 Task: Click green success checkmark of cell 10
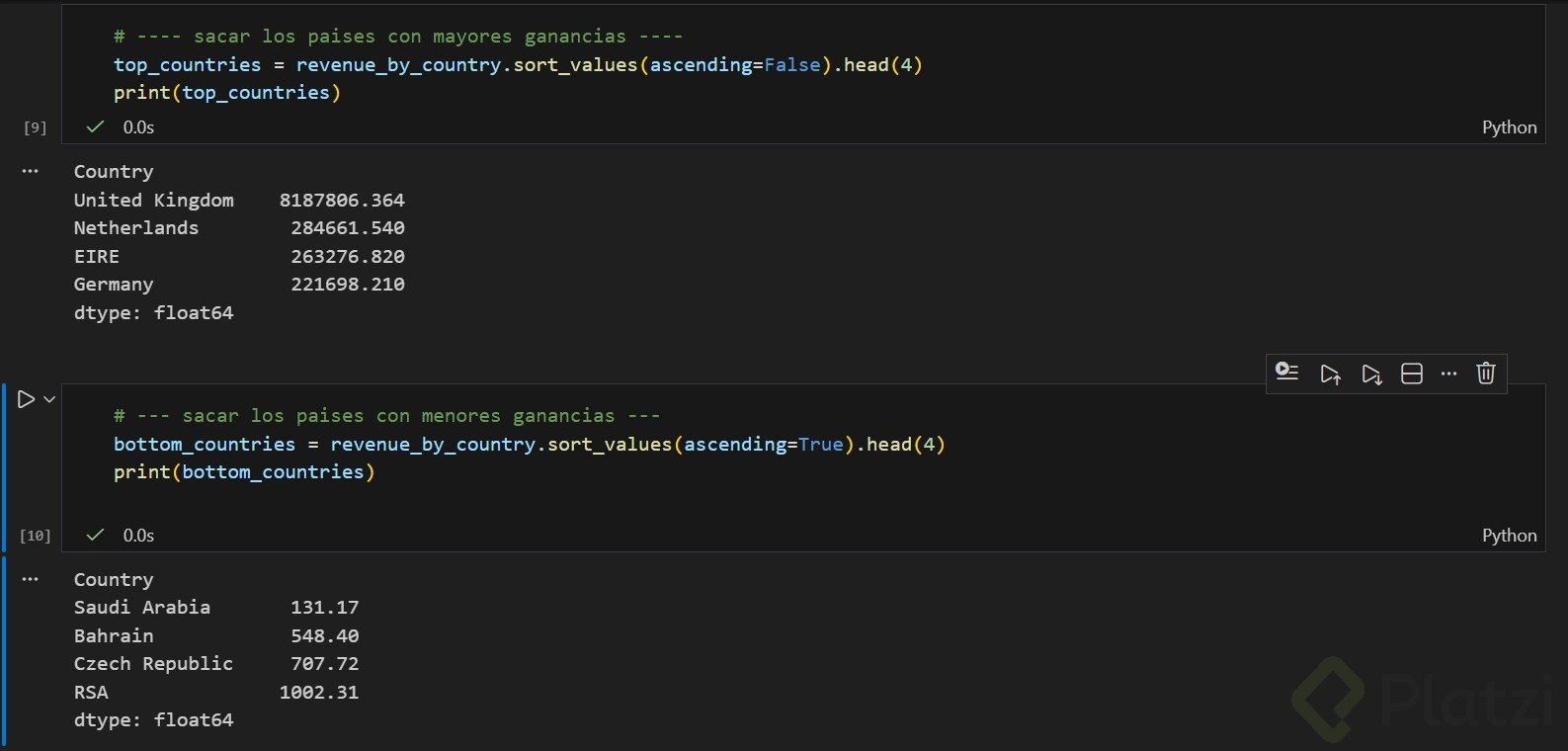pyautogui.click(x=95, y=536)
